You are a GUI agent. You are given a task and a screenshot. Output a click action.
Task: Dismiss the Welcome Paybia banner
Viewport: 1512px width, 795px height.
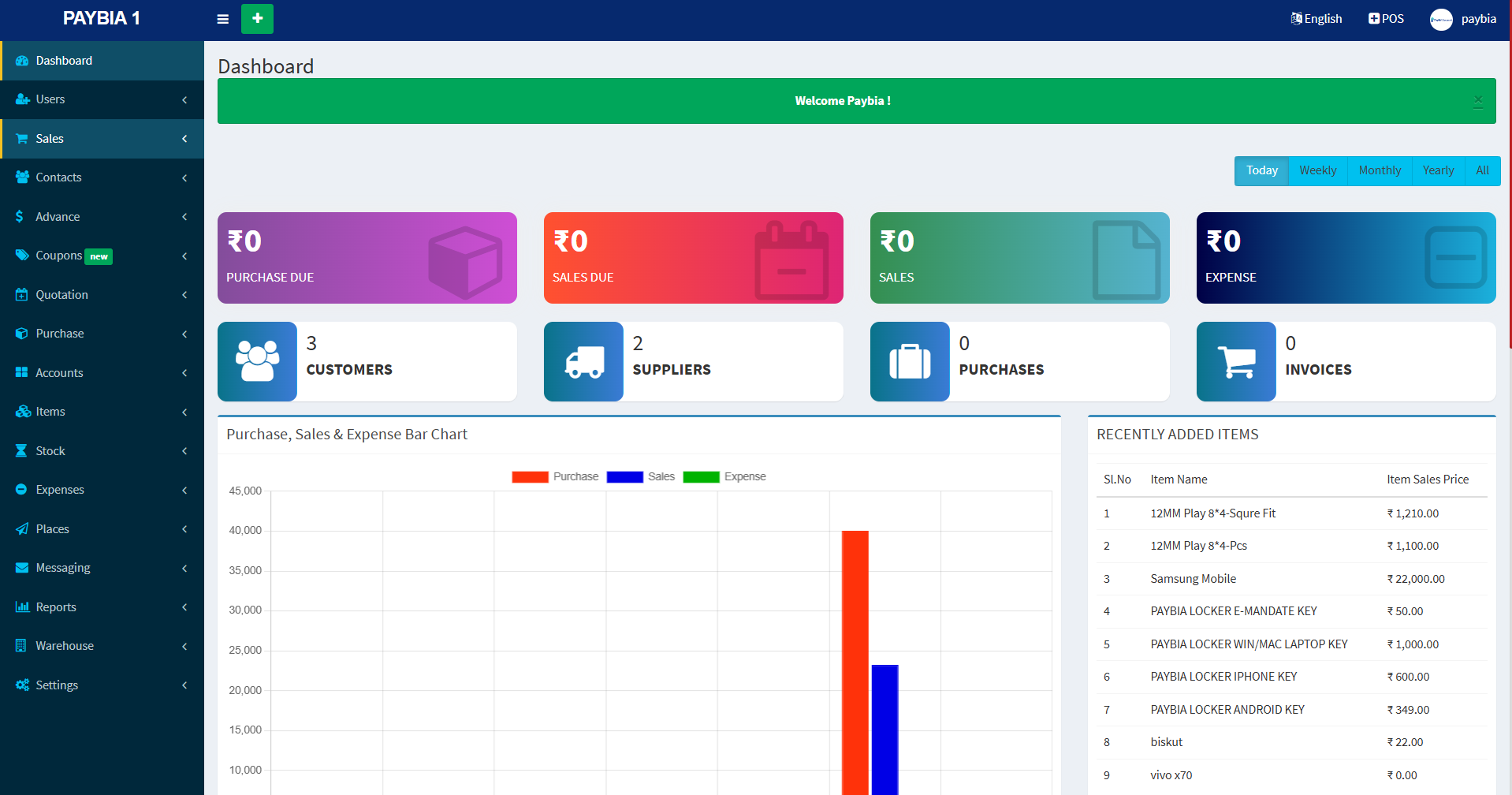[1478, 101]
